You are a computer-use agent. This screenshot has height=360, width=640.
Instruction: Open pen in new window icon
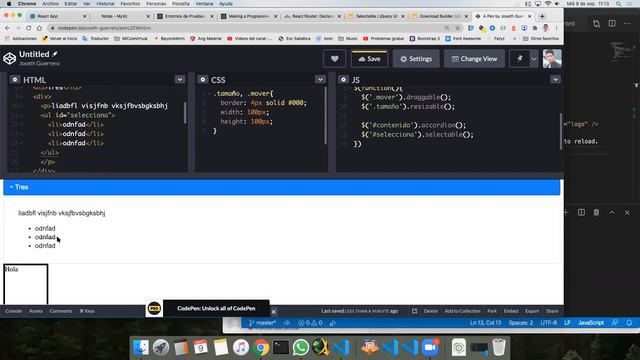tap(414, 311)
